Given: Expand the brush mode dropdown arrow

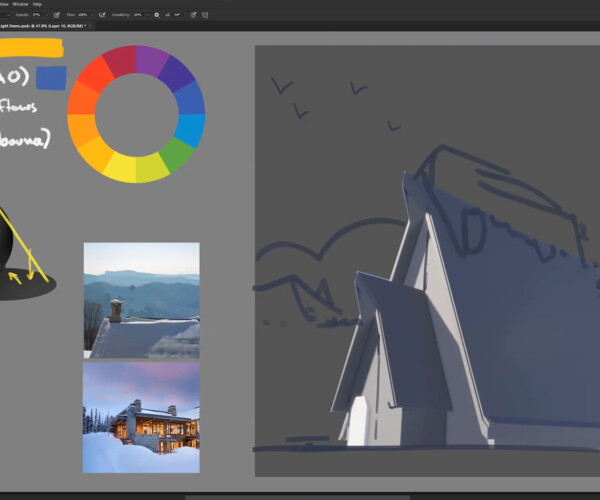Looking at the screenshot, I should (x=8, y=15).
